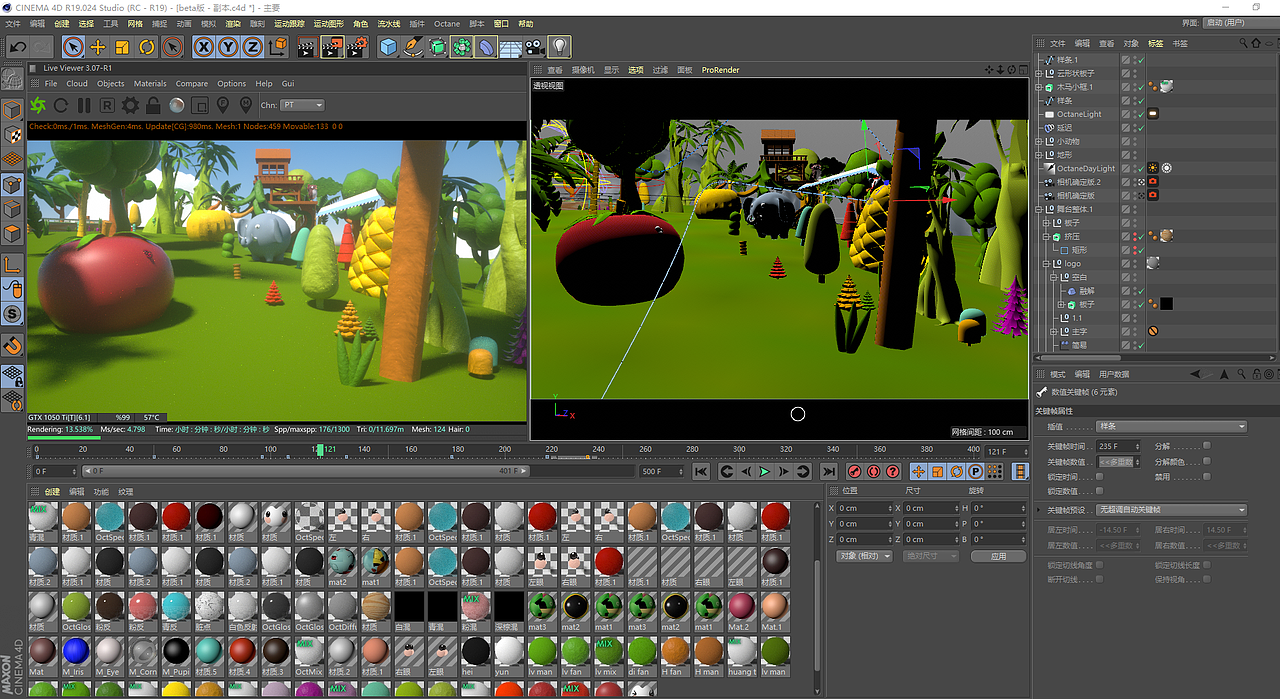Screen dimensions: 1280x699
Task: Toggle the Live Viewer lock resolution padlock
Action: 153,105
